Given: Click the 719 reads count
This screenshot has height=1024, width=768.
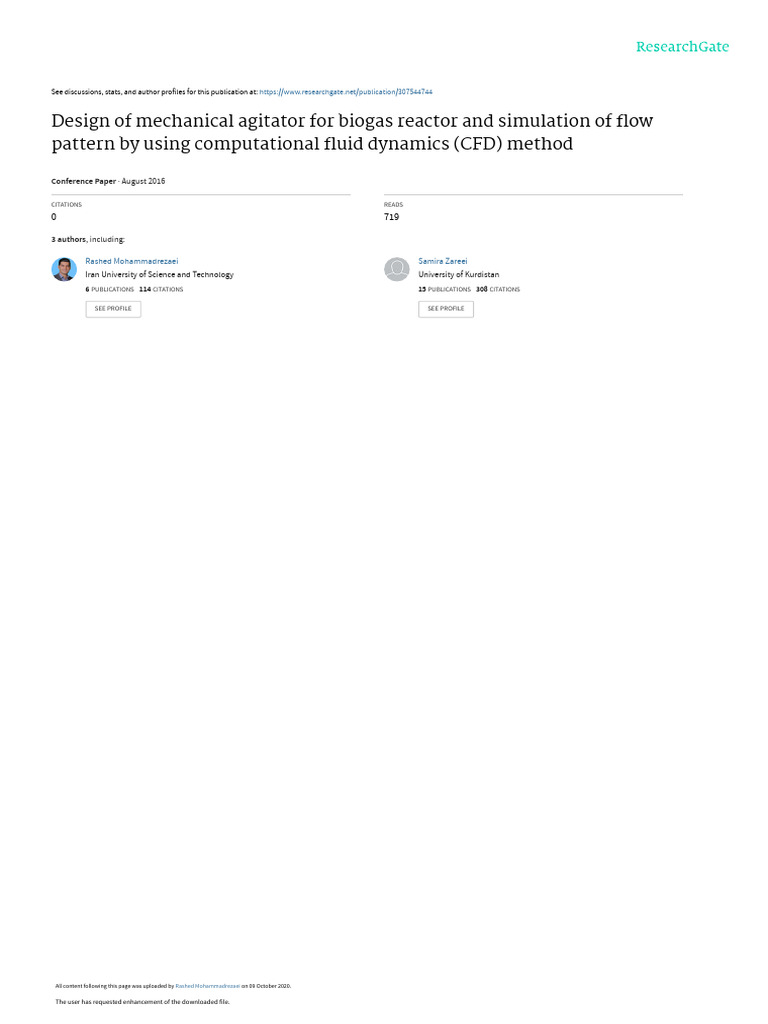Looking at the screenshot, I should [391, 217].
